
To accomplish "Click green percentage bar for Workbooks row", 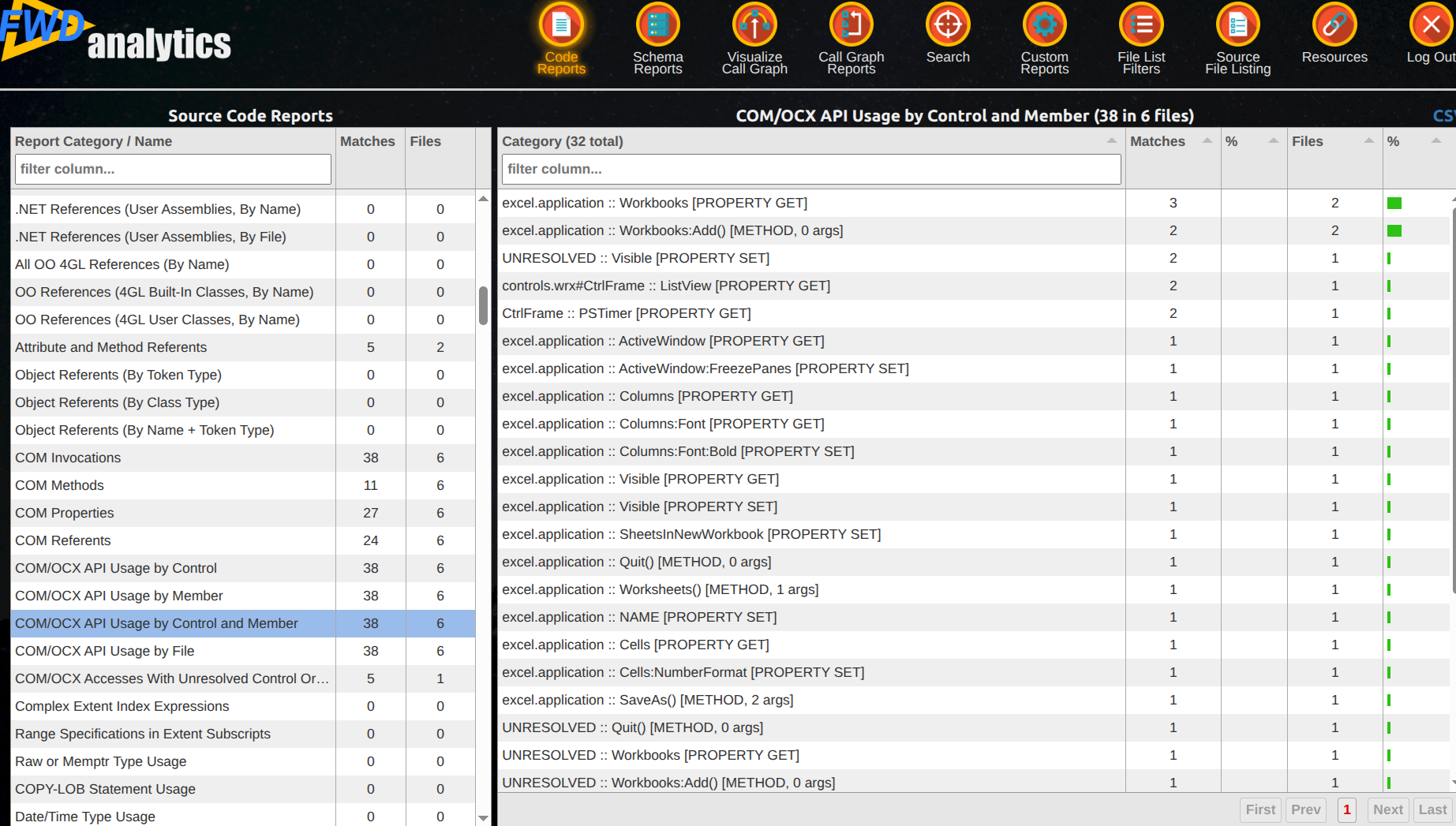I will [x=1394, y=204].
